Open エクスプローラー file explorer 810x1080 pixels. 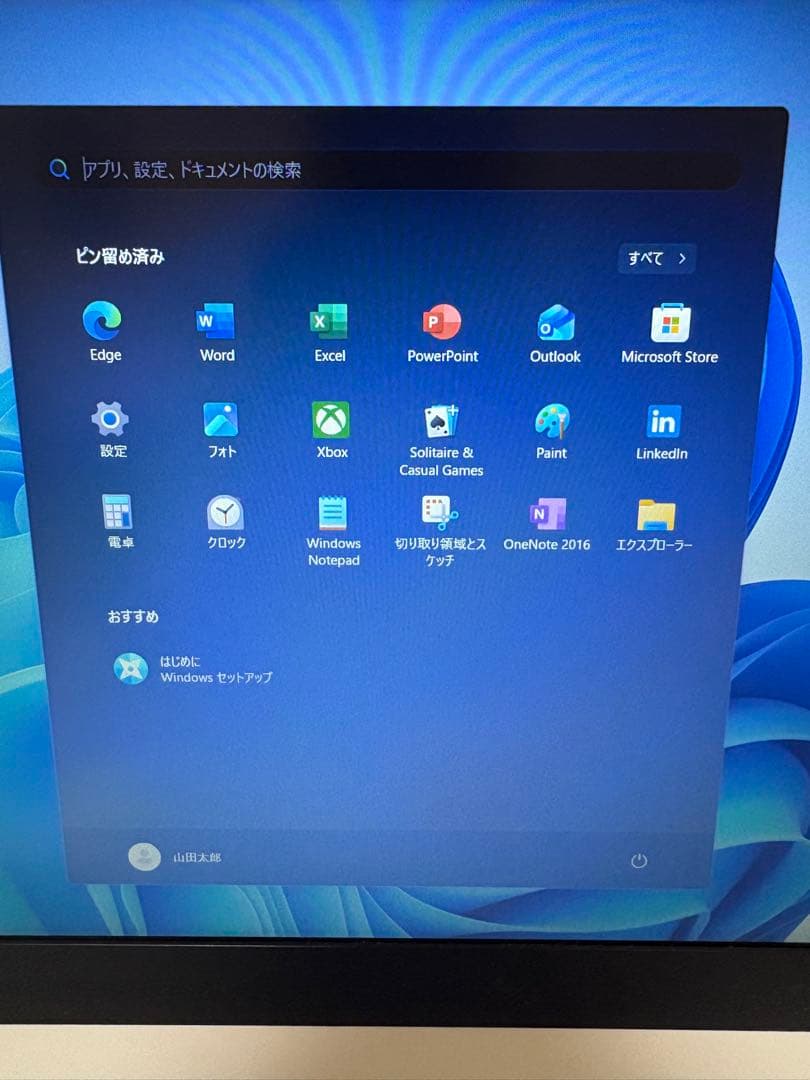click(655, 512)
